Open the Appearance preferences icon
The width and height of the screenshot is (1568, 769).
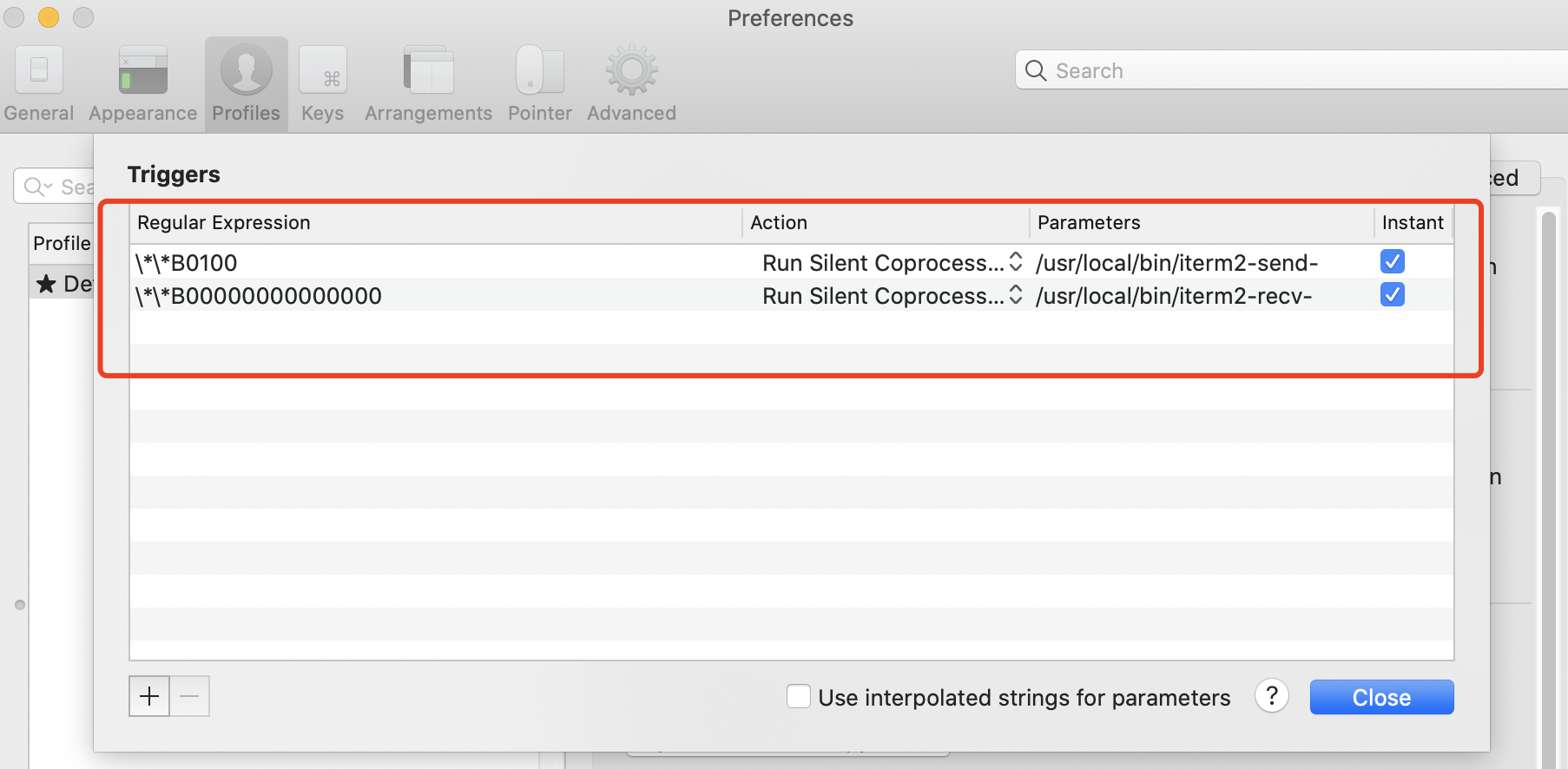[142, 84]
